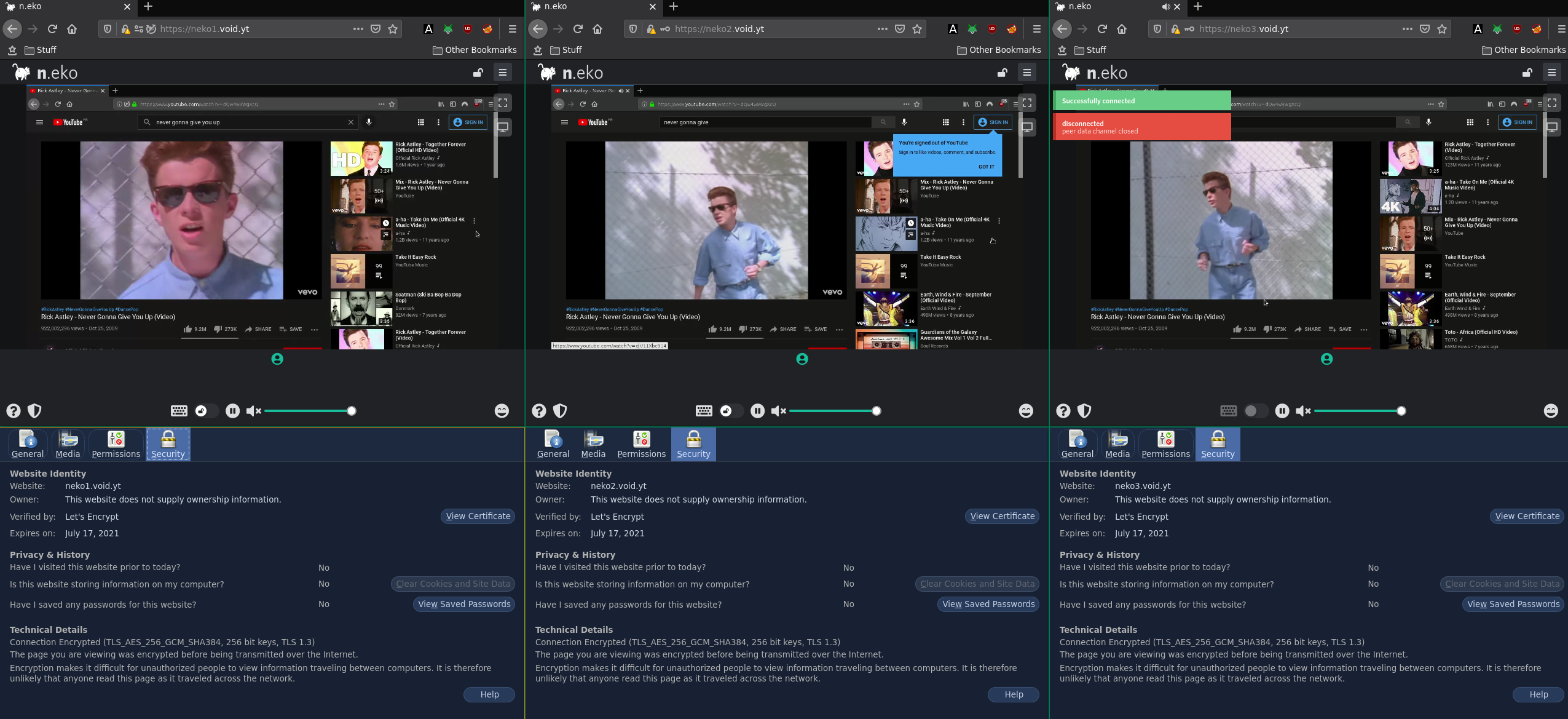Toggle the control switch in neko1 player bar
Screen dimensions: 1568x719
207,411
